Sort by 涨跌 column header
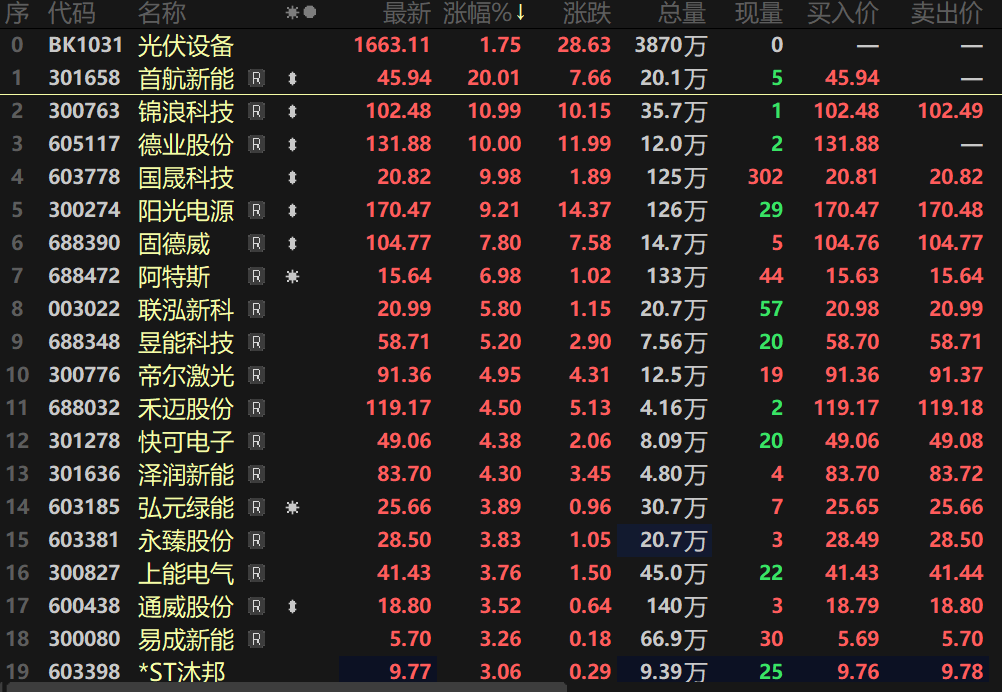The width and height of the screenshot is (1002, 692). (587, 13)
